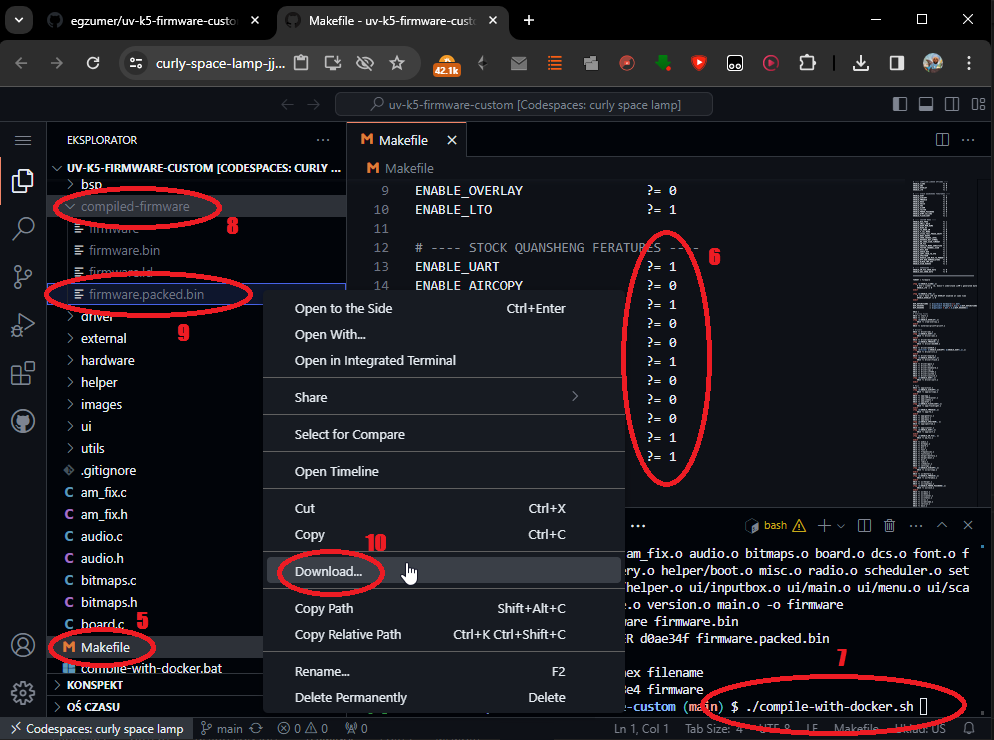Open the Manage settings gear
Viewport: 994px width, 740px height.
point(22,692)
